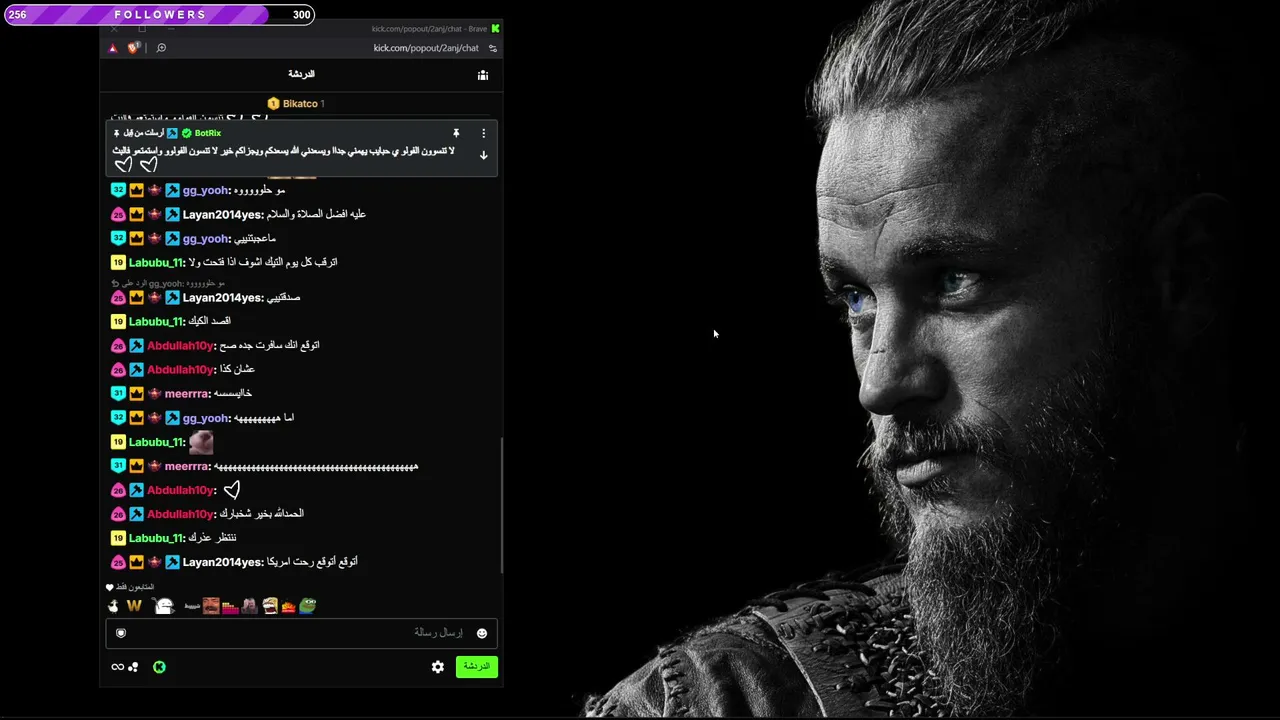Insert the facepalm emote
The image size is (1280, 720).
coord(249,605)
